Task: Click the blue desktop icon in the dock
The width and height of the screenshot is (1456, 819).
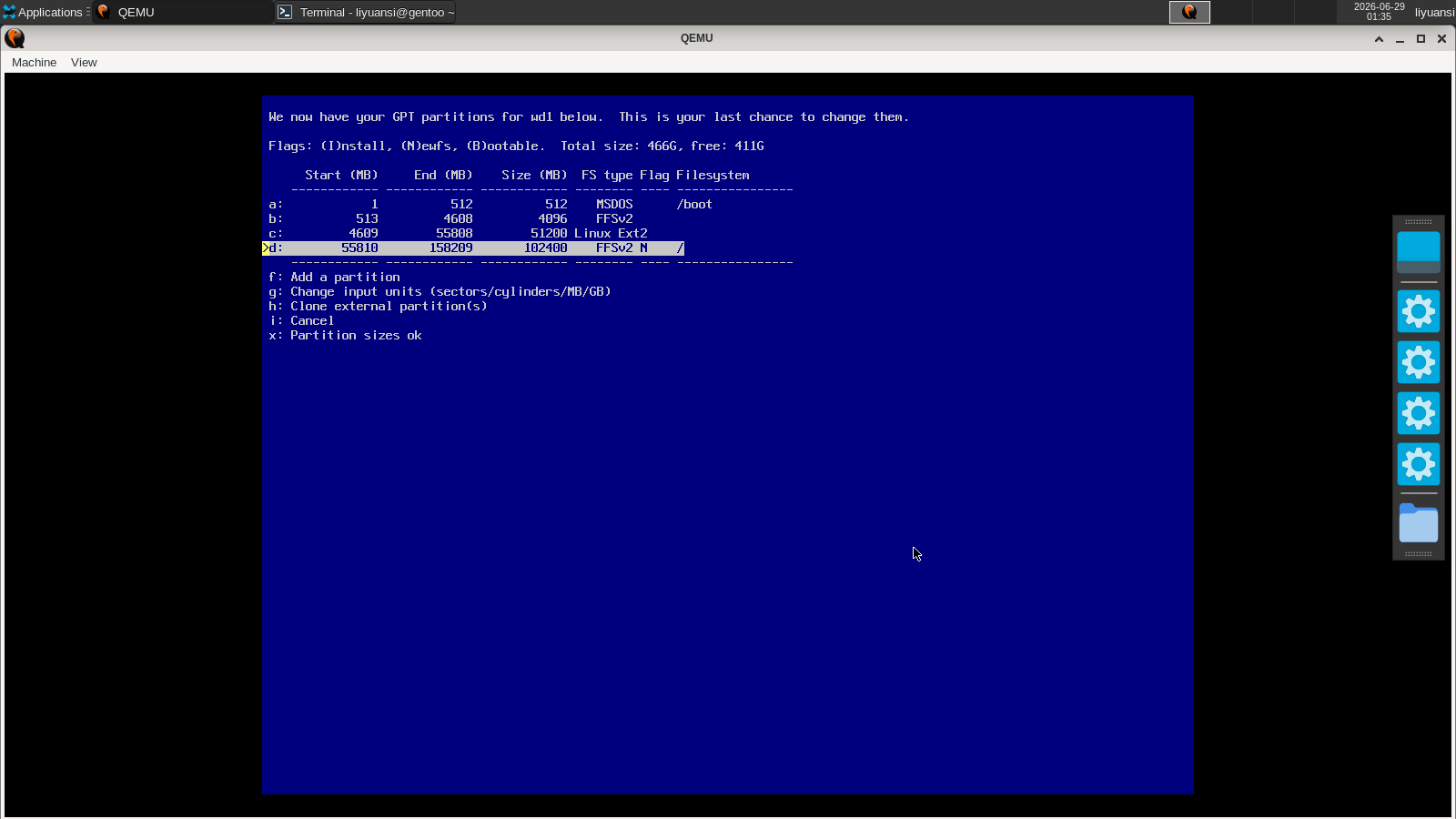Action: click(x=1419, y=252)
